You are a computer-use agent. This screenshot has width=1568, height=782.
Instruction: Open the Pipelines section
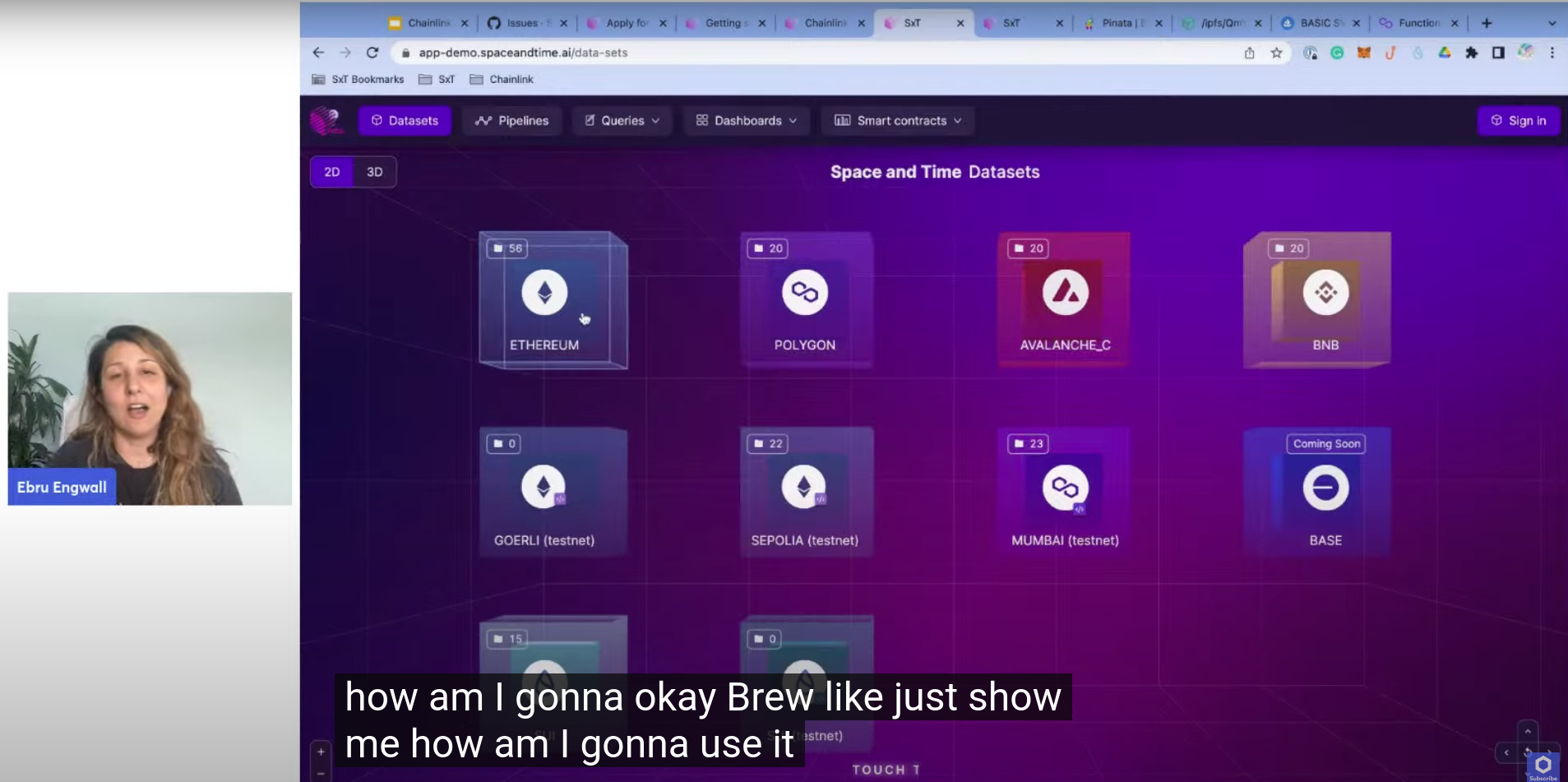(511, 121)
